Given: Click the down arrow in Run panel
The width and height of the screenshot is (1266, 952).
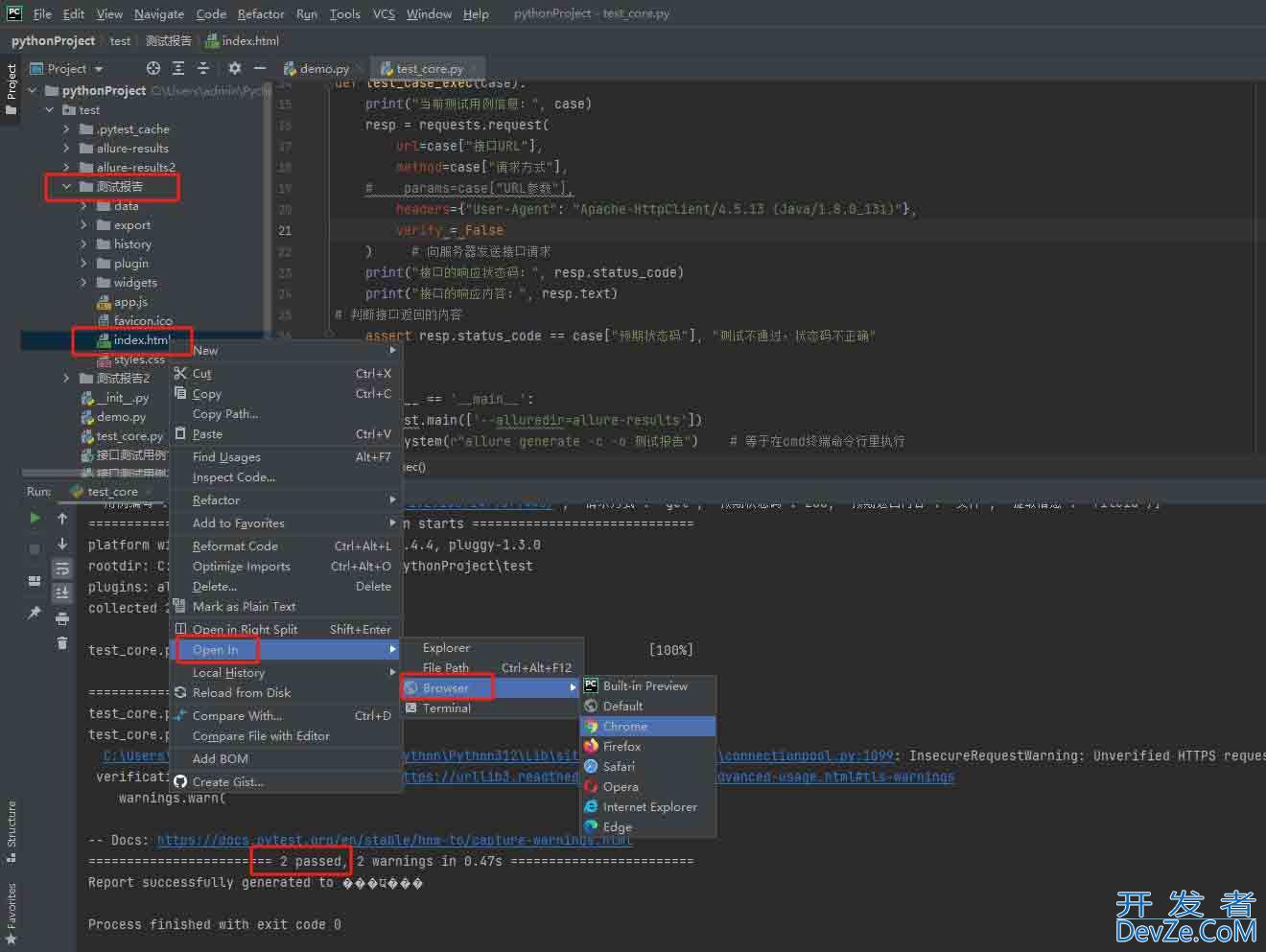Looking at the screenshot, I should (62, 544).
